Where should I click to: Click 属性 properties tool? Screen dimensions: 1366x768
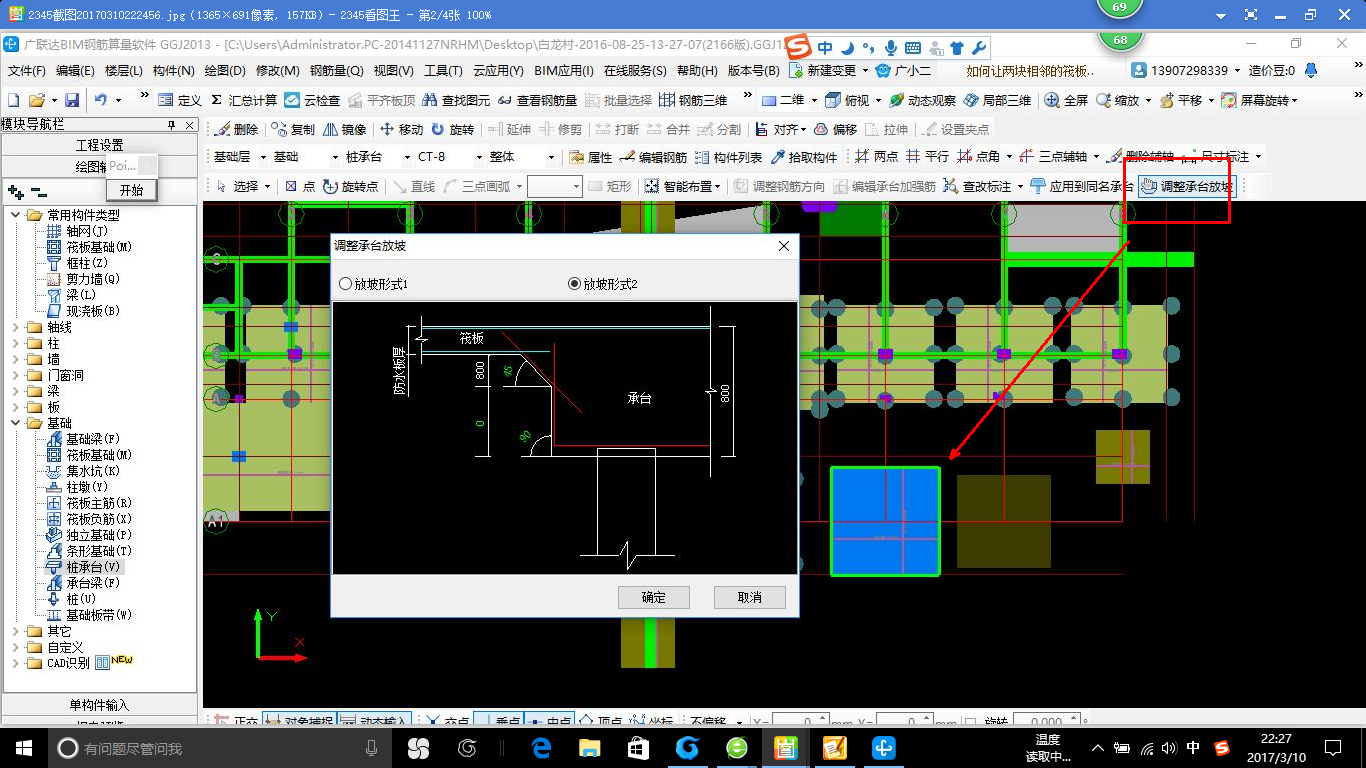point(591,157)
